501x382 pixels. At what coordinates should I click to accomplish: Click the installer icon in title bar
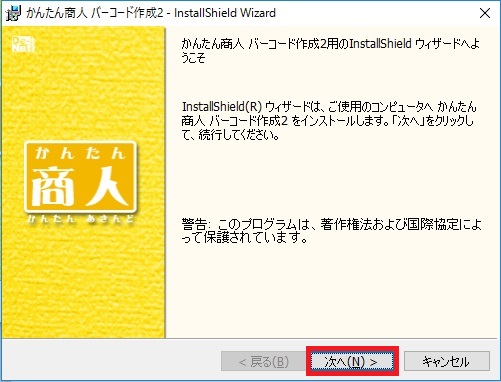[x=13, y=13]
